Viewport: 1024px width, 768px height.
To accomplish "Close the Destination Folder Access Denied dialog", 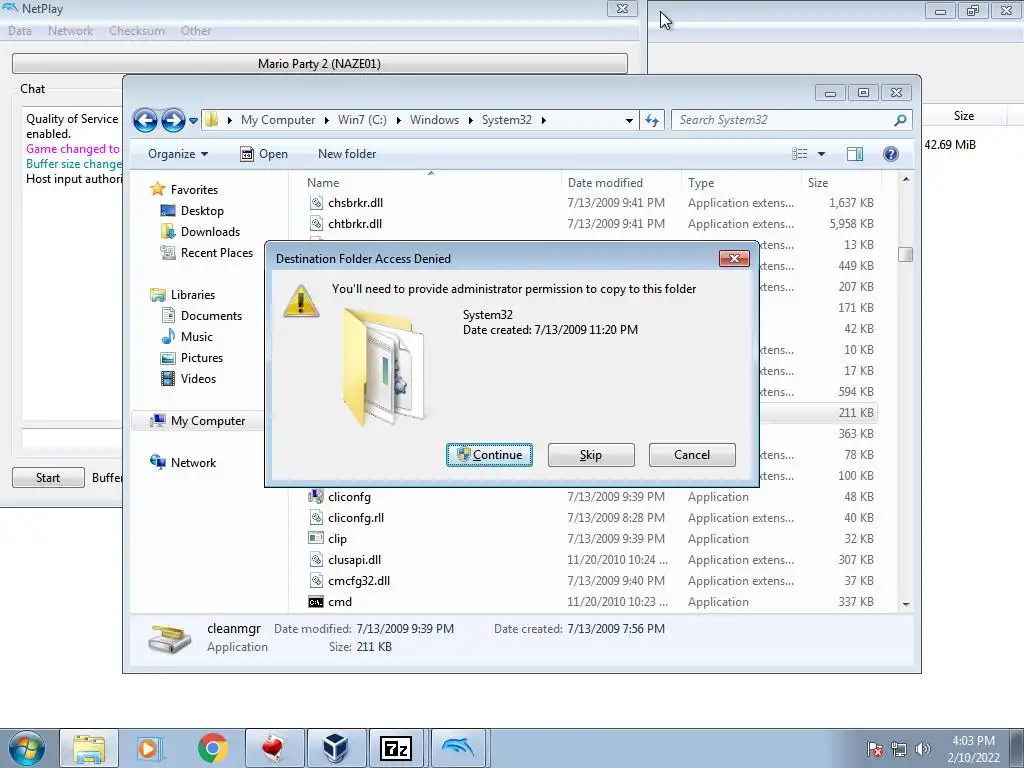I will tap(734, 259).
